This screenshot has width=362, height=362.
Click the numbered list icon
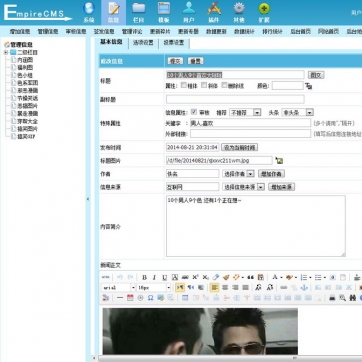coord(303,277)
